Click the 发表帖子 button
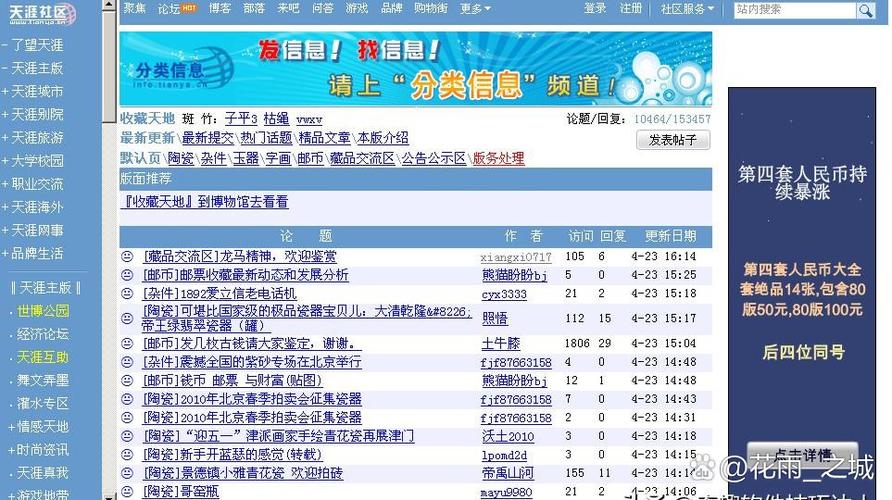The height and width of the screenshot is (500, 892). click(x=673, y=140)
